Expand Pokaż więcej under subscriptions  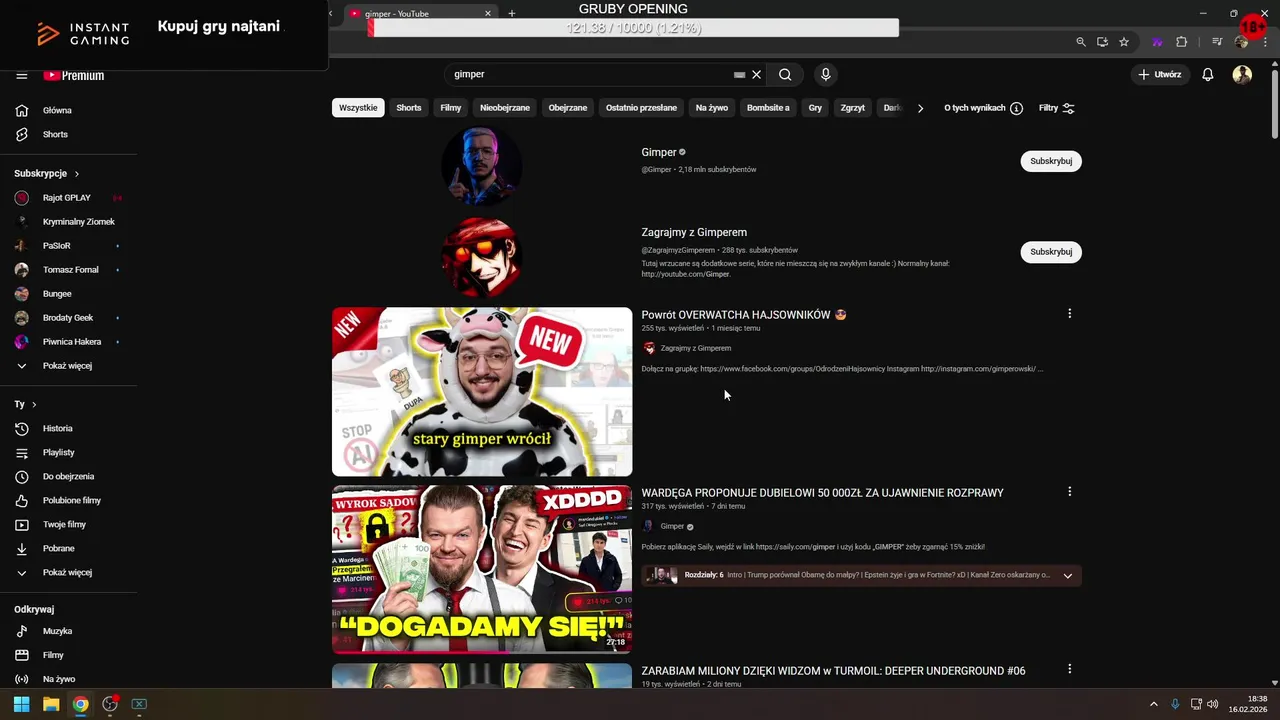pyautogui.click(x=69, y=366)
